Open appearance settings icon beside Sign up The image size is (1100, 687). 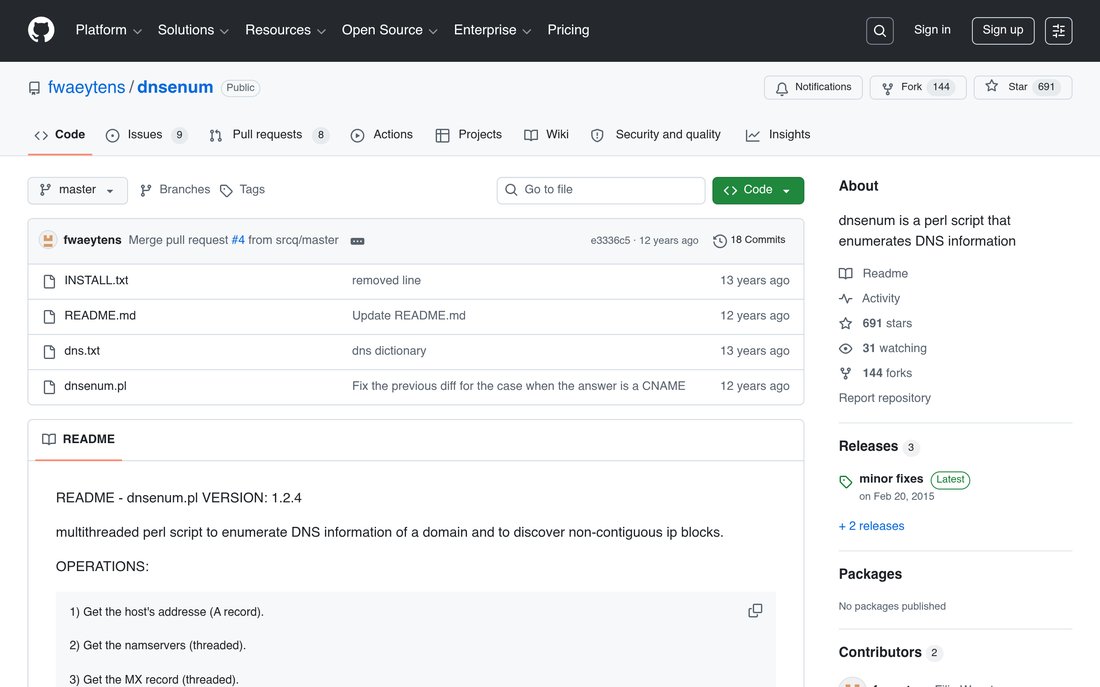tap(1058, 31)
